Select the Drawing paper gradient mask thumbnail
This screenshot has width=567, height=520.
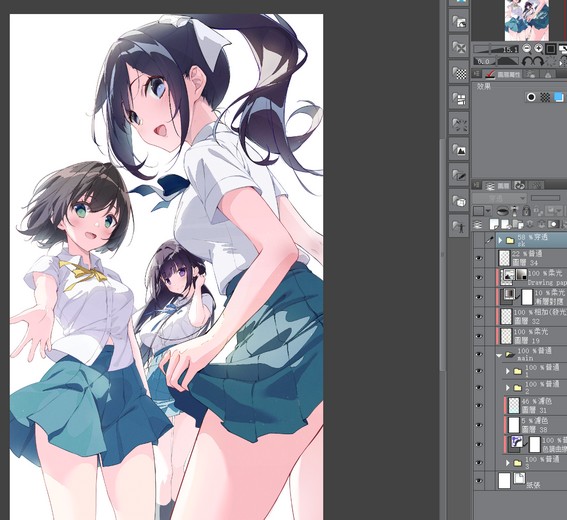point(521,275)
